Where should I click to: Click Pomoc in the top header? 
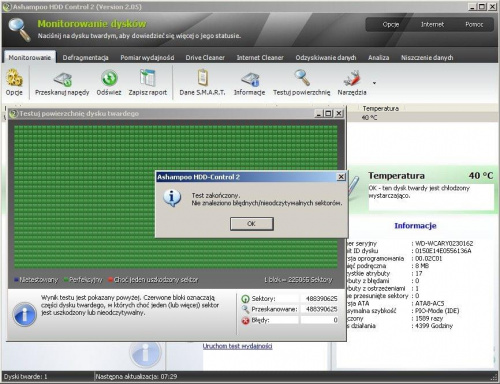pyautogui.click(x=474, y=24)
